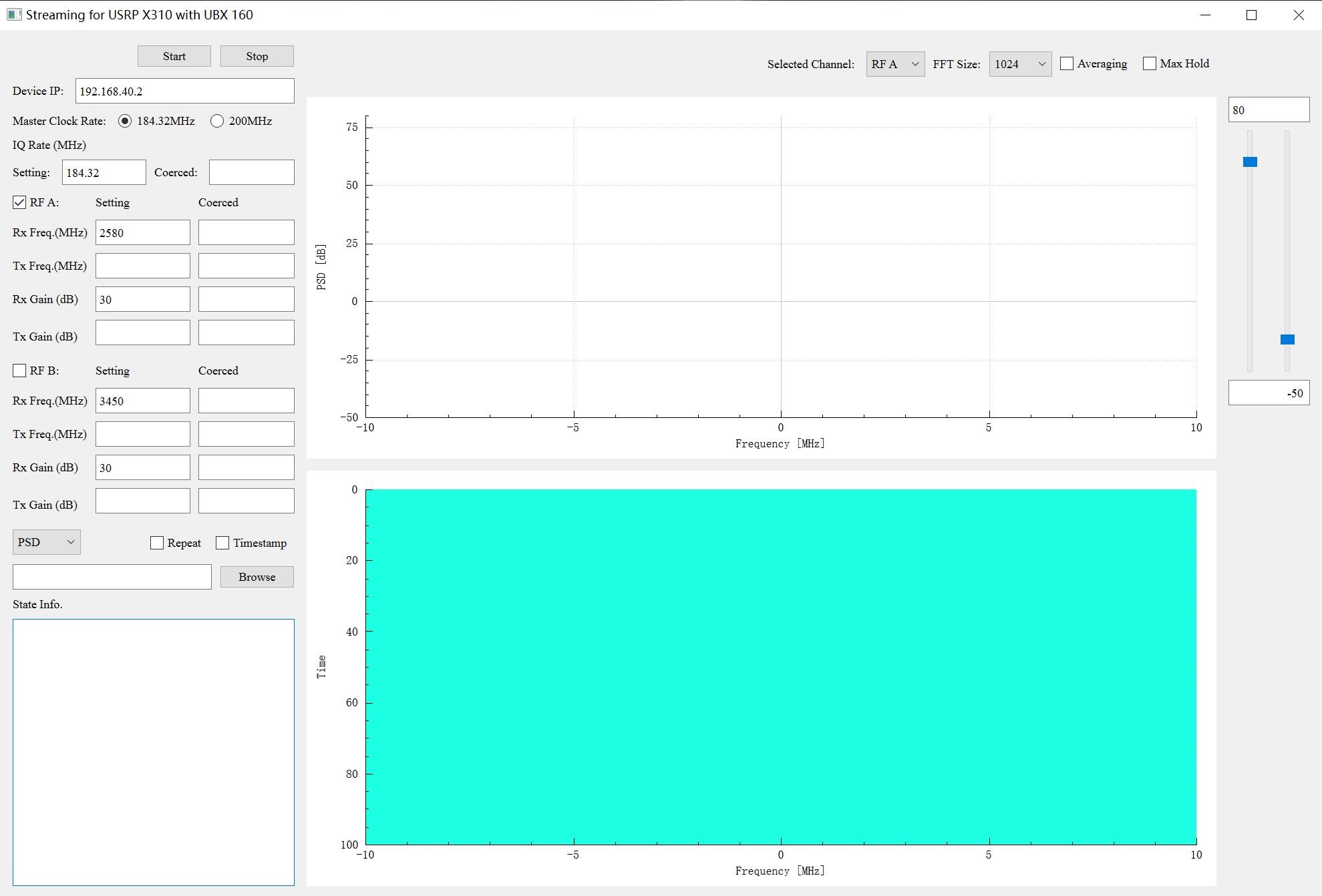Select 184.32MHz master clock rate
The height and width of the screenshot is (896, 1322).
(125, 121)
